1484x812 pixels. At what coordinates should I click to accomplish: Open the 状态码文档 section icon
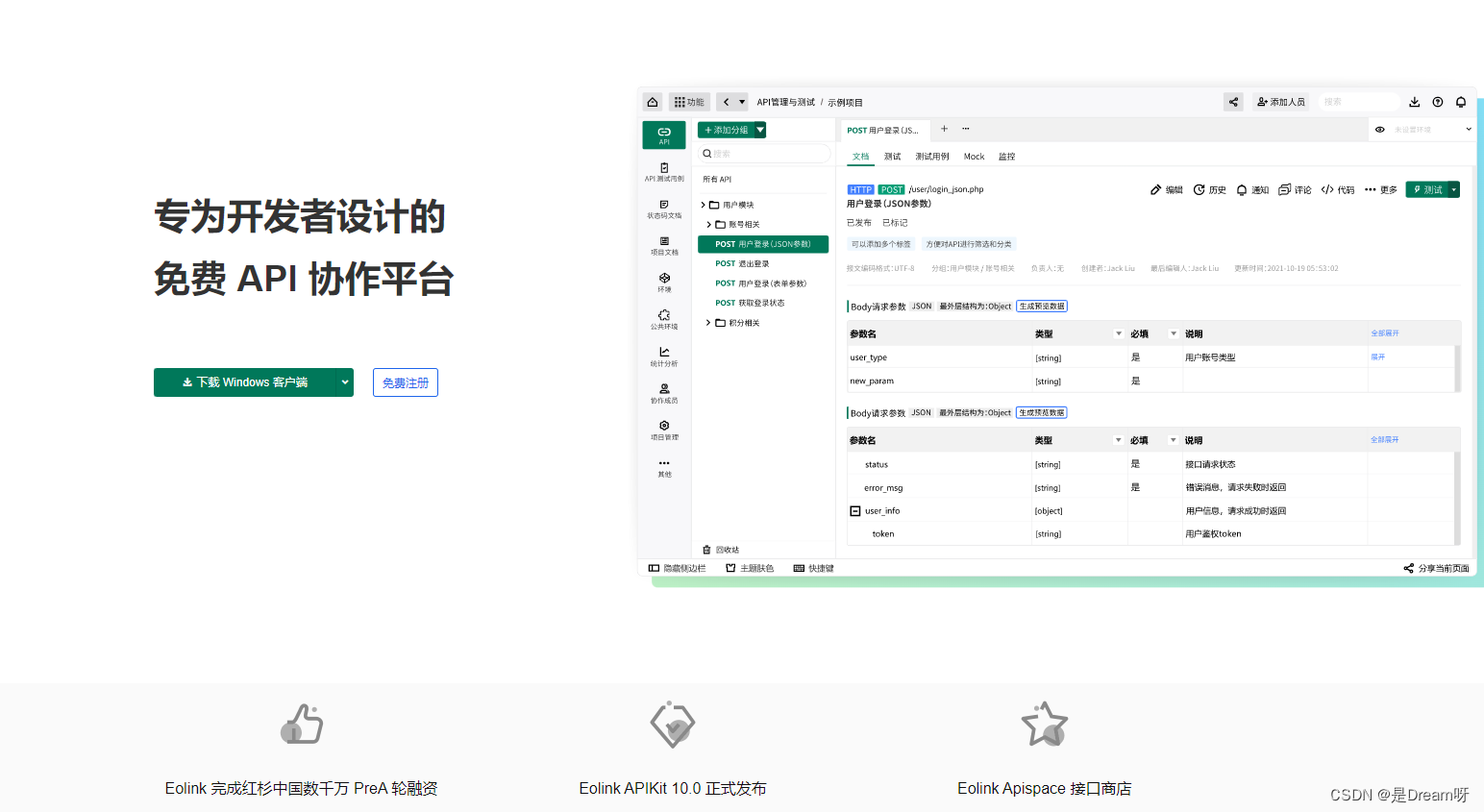coord(664,208)
